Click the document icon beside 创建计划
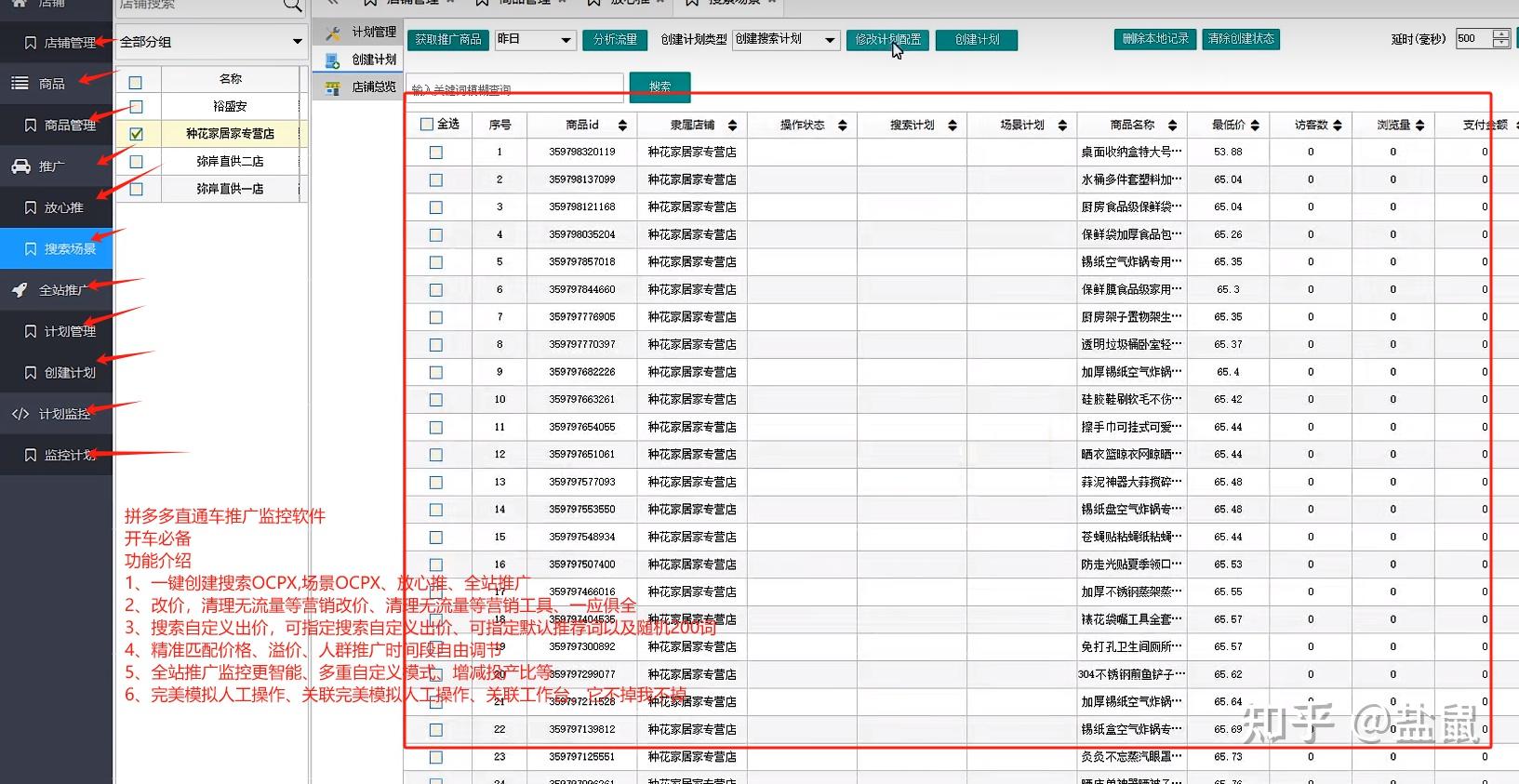1519x784 pixels. 332,60
